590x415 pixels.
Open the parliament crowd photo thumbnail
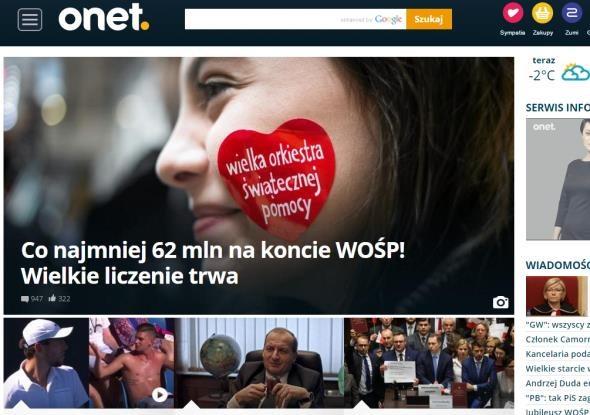click(429, 363)
